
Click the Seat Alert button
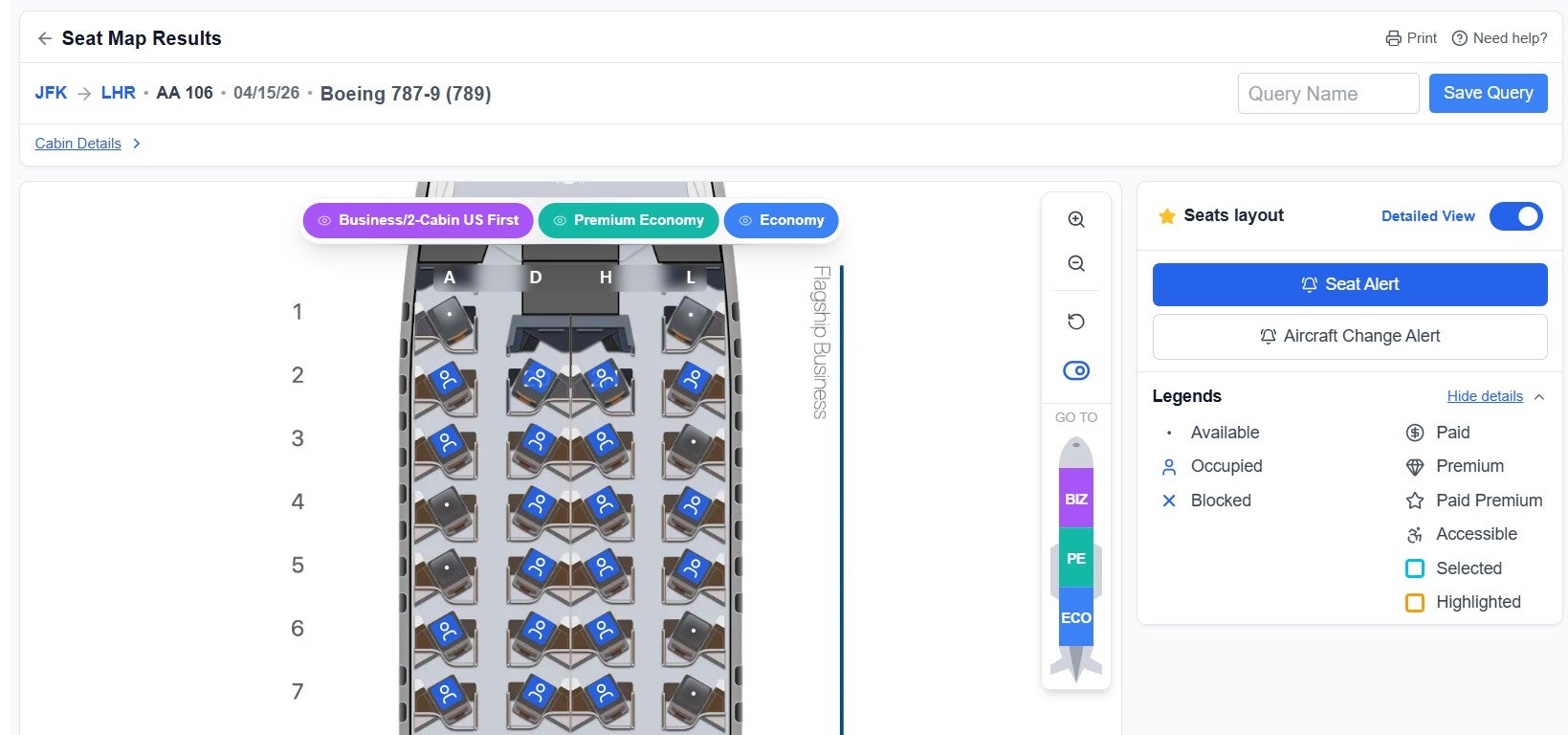tap(1349, 284)
